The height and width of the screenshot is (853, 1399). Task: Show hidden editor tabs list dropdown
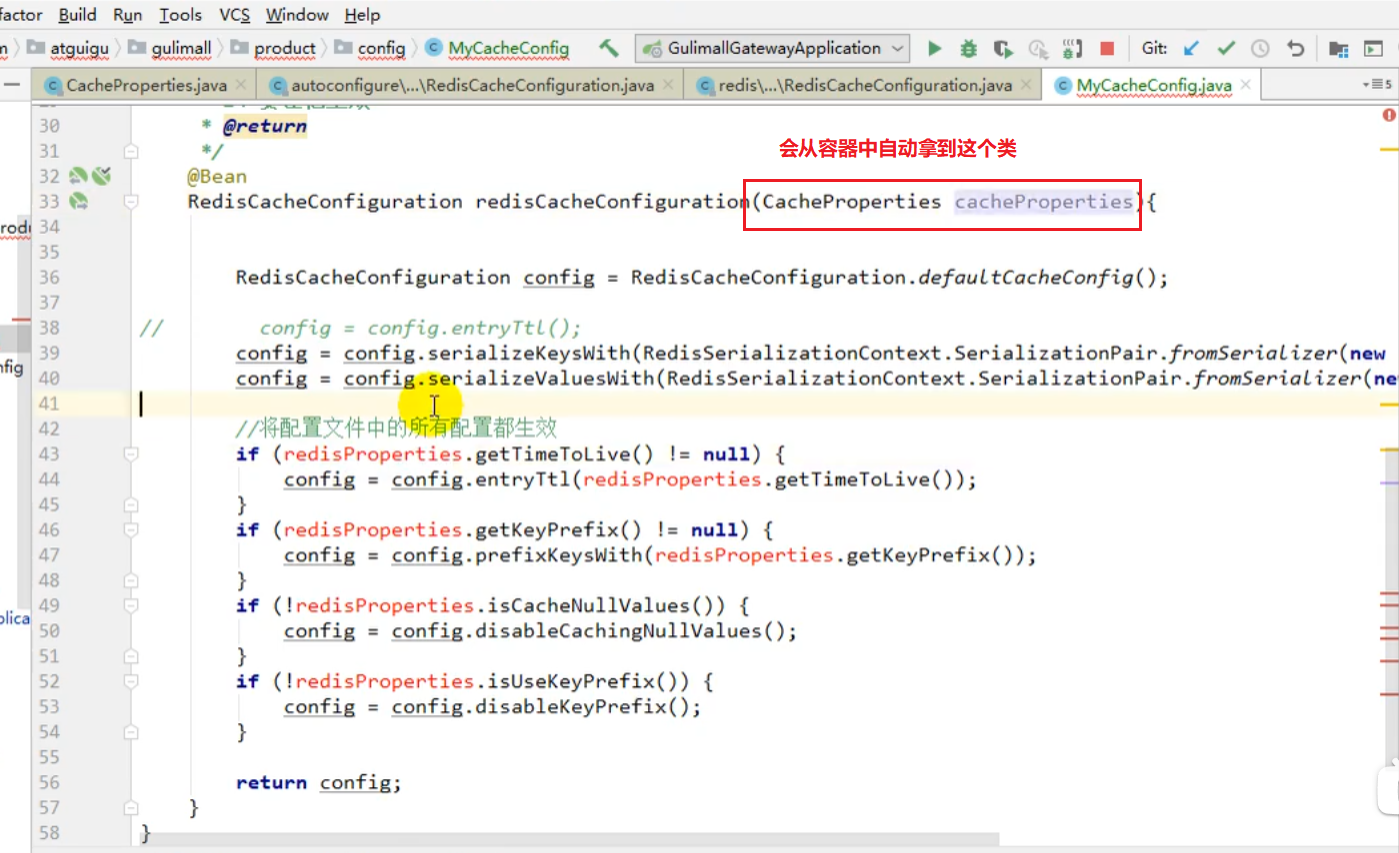1378,85
